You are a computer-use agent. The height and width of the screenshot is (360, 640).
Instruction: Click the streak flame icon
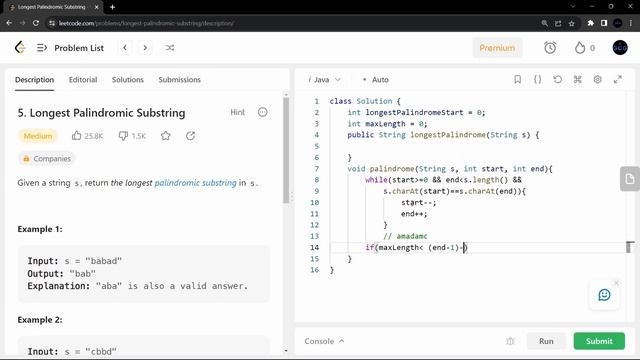[x=580, y=48]
